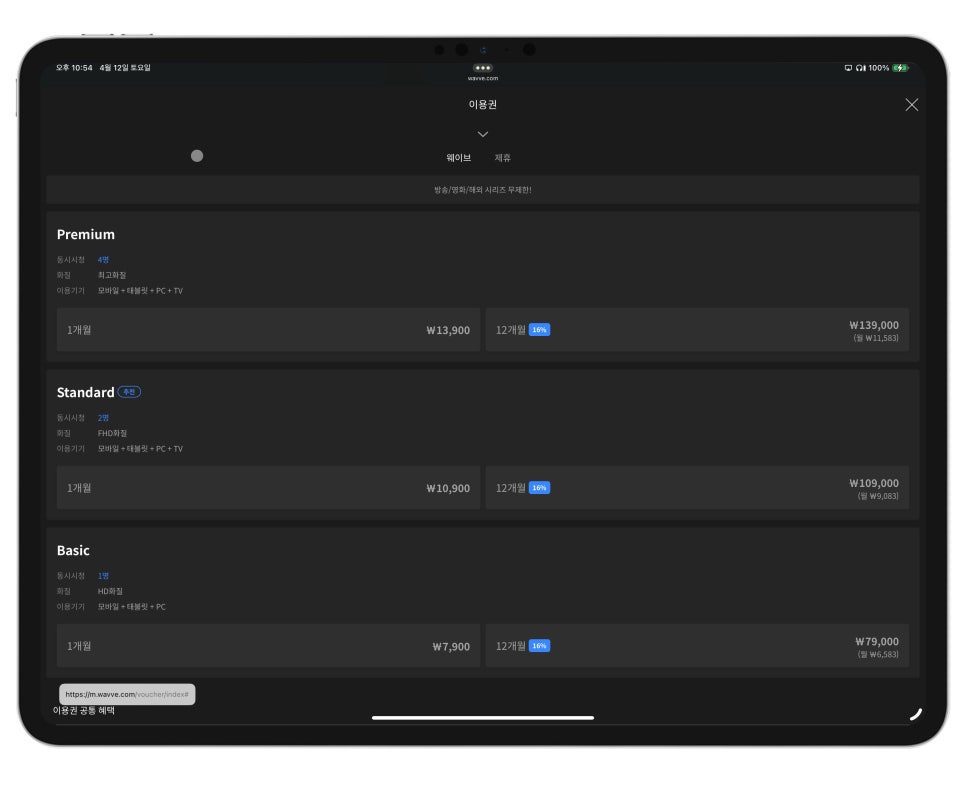Click the HD화질 quality text
The width and height of the screenshot is (966, 785).
tap(110, 591)
